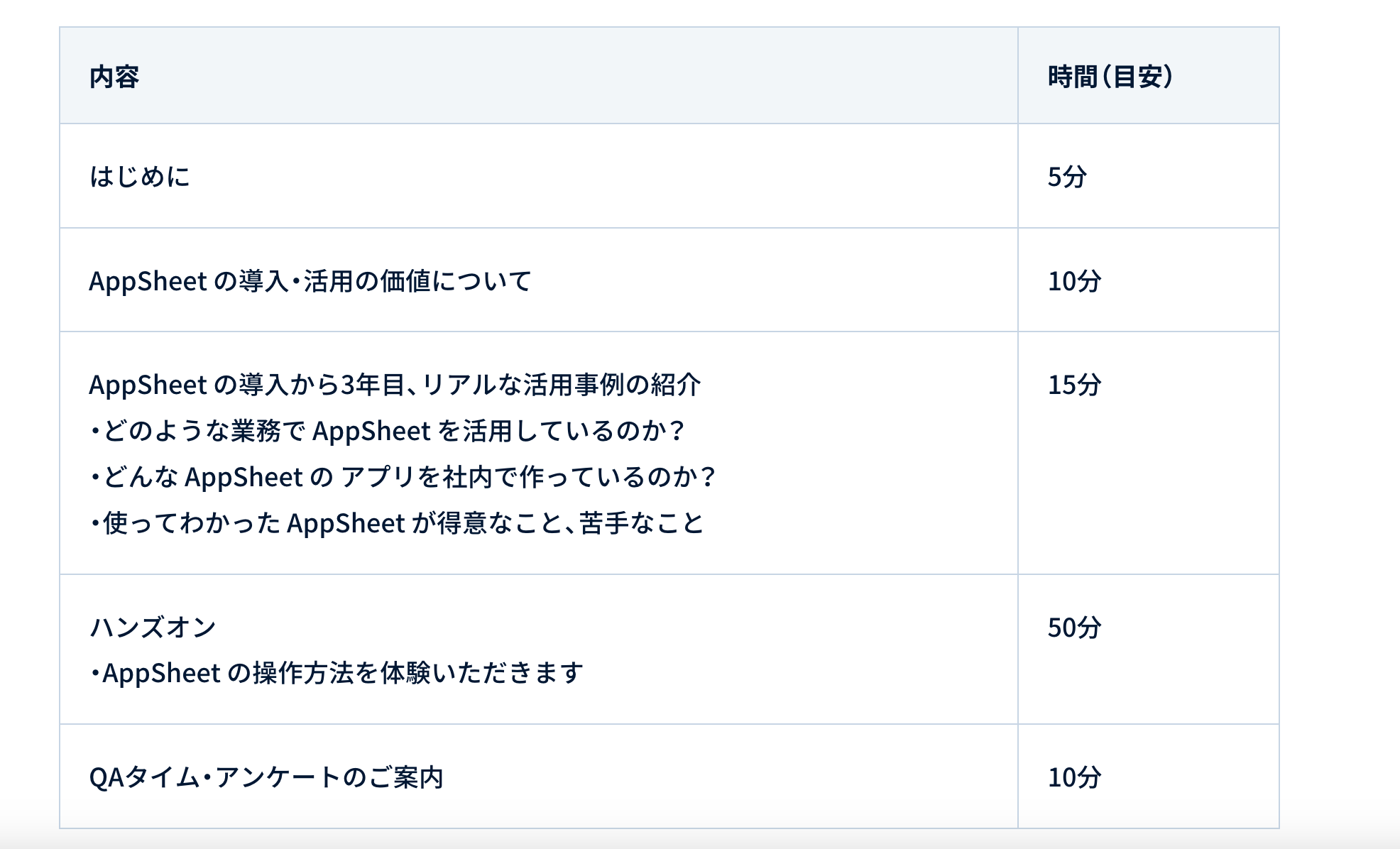The height and width of the screenshot is (849, 1400).
Task: Select the はじめに row text
Action: click(x=140, y=177)
